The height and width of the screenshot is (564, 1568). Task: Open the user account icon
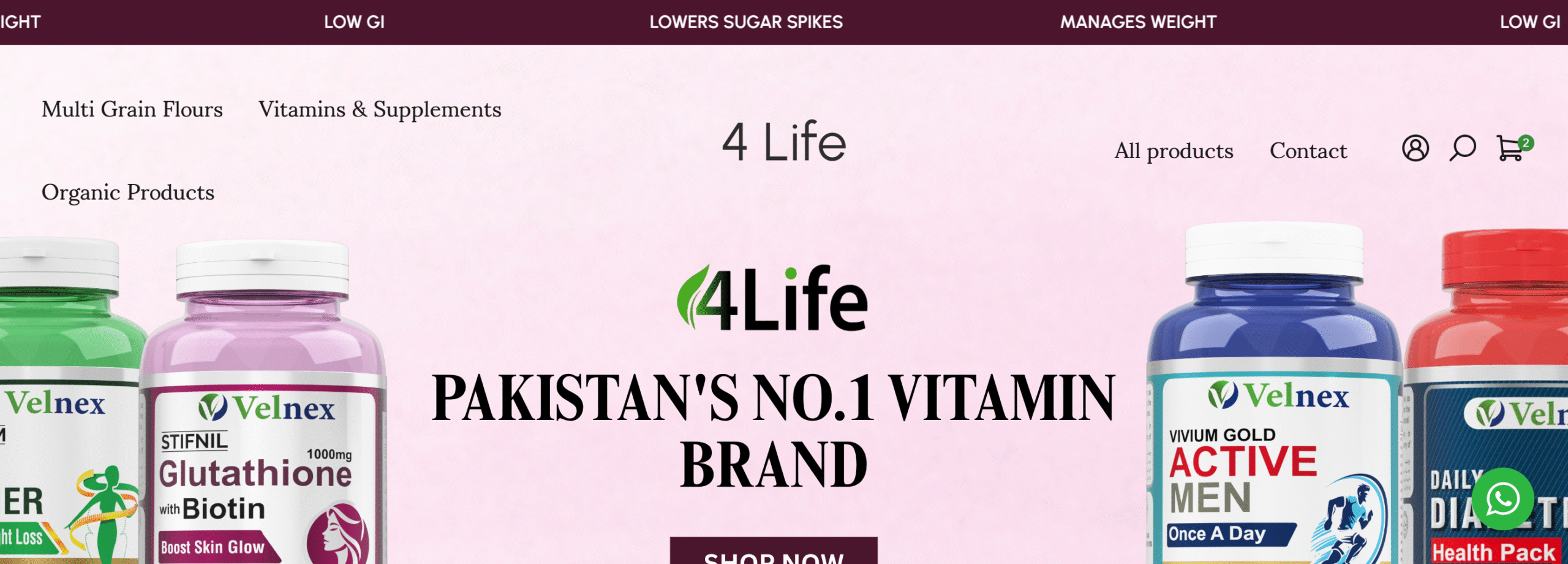[1415, 148]
